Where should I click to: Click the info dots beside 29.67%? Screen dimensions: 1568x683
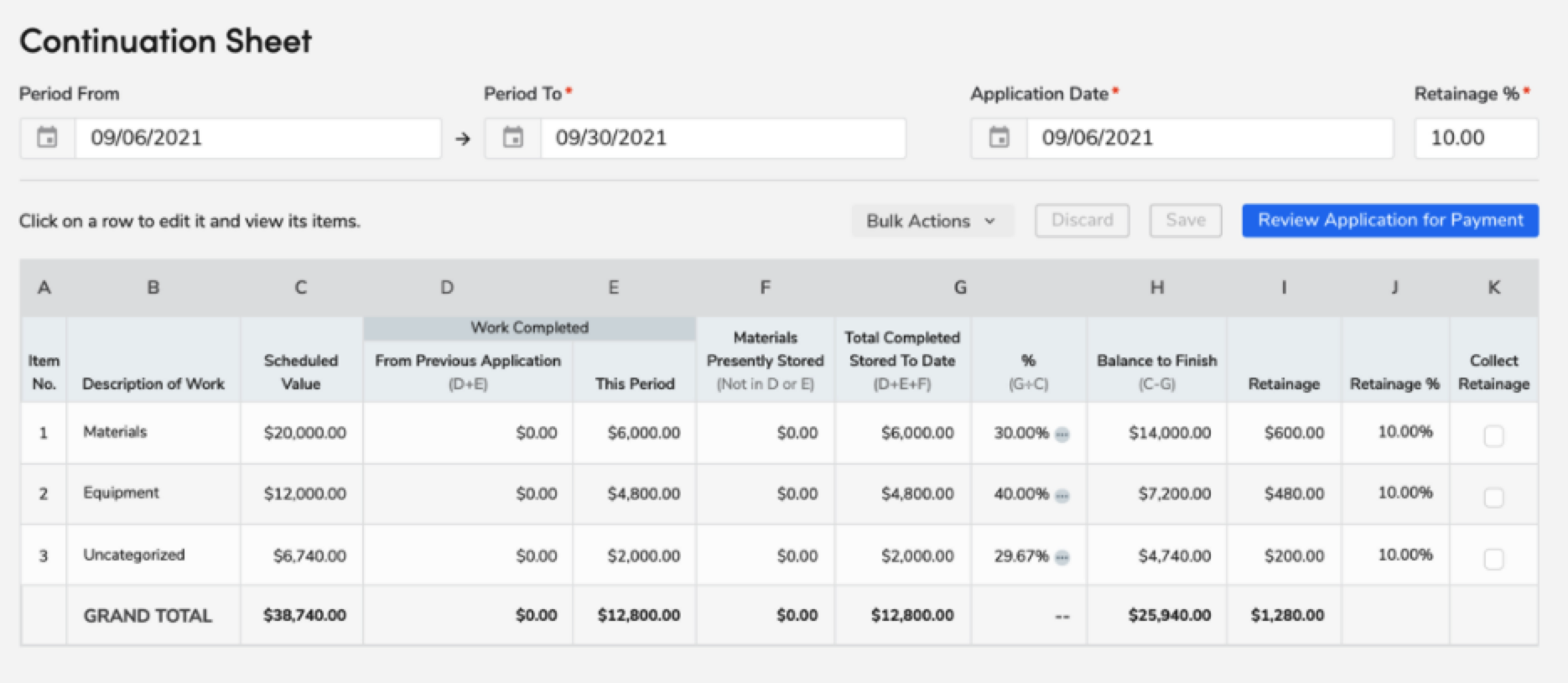coord(1062,557)
